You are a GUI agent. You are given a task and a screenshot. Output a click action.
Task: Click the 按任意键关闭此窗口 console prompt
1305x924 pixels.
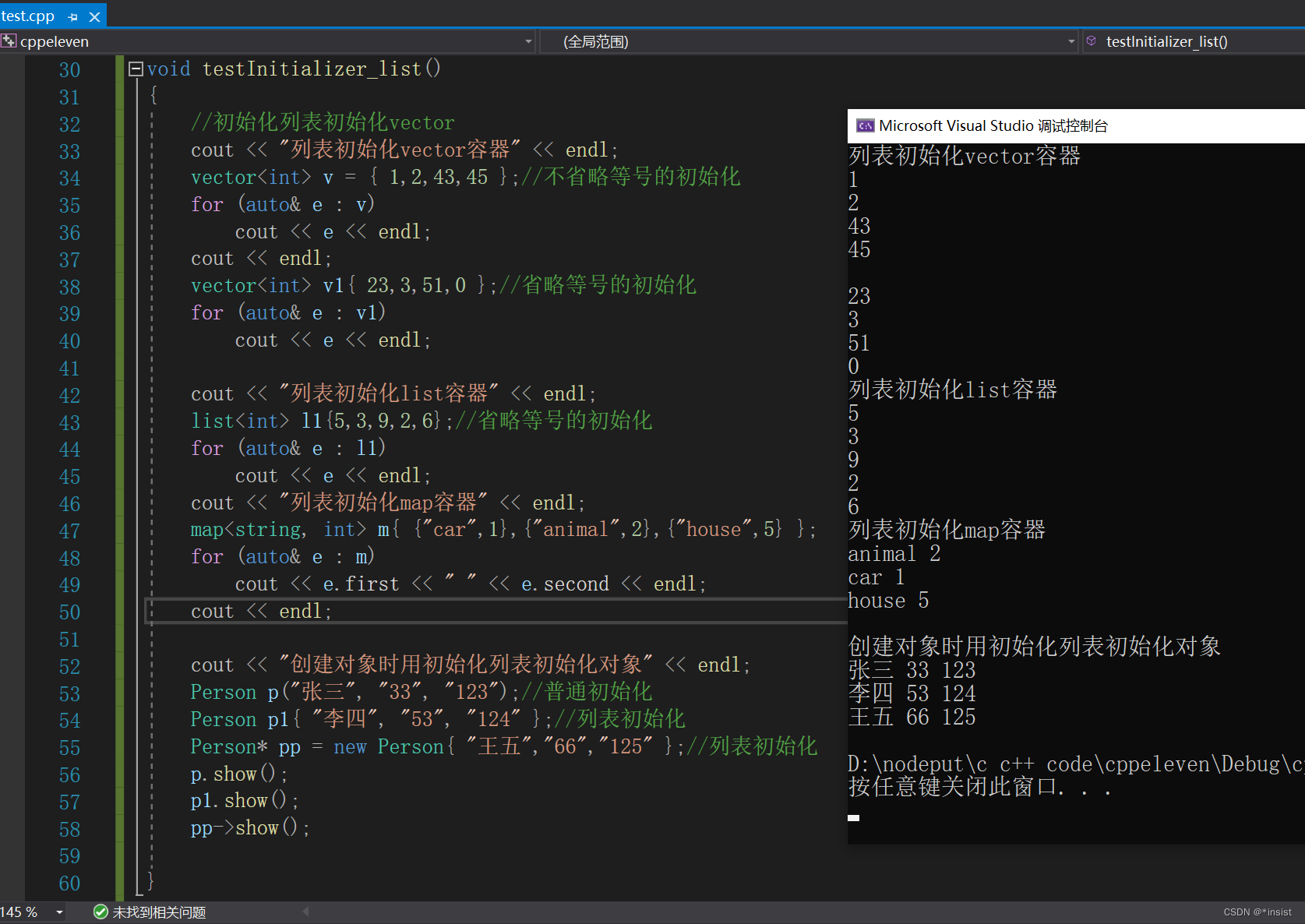coord(979,787)
